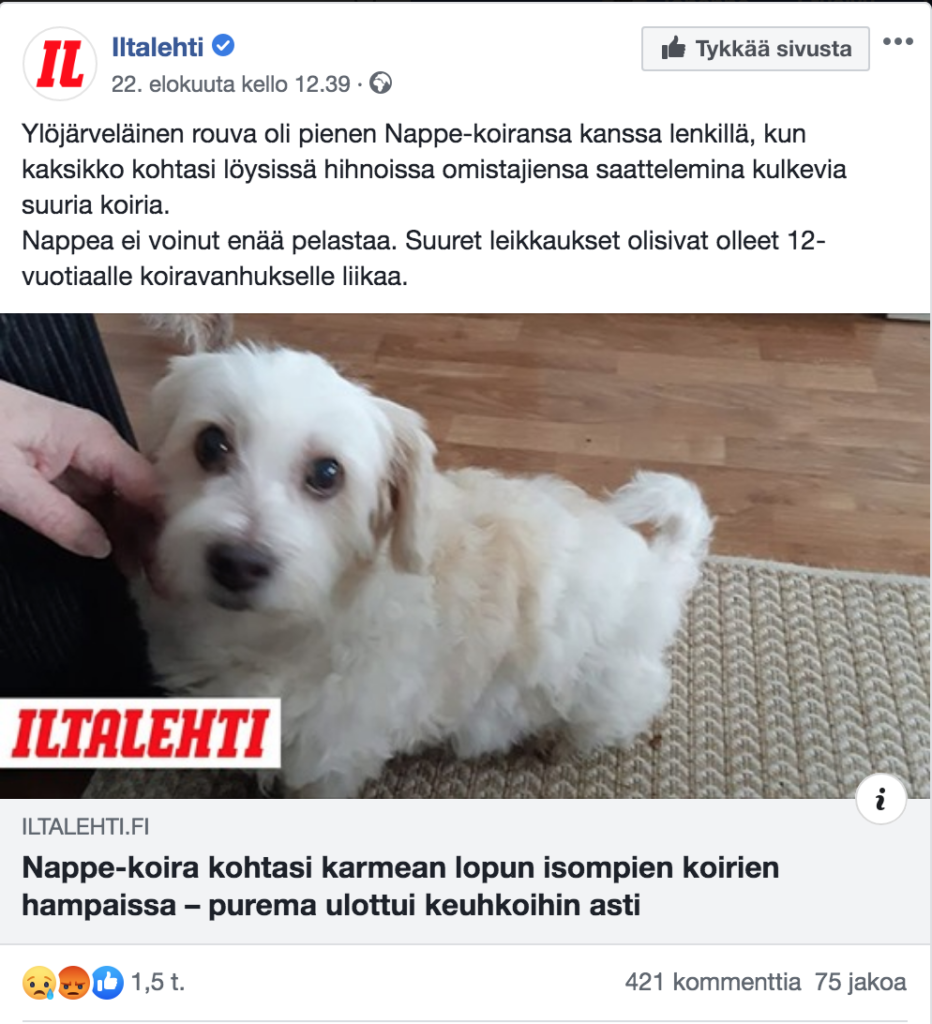Viewport: 932px width, 1024px height.
Task: Click the sad reaction emoji
Action: point(39,982)
